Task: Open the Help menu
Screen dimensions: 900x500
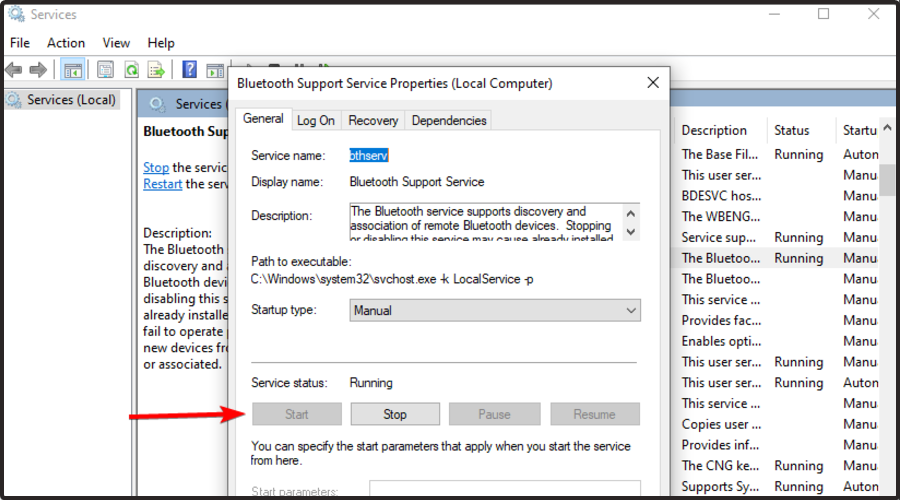Action: [161, 43]
